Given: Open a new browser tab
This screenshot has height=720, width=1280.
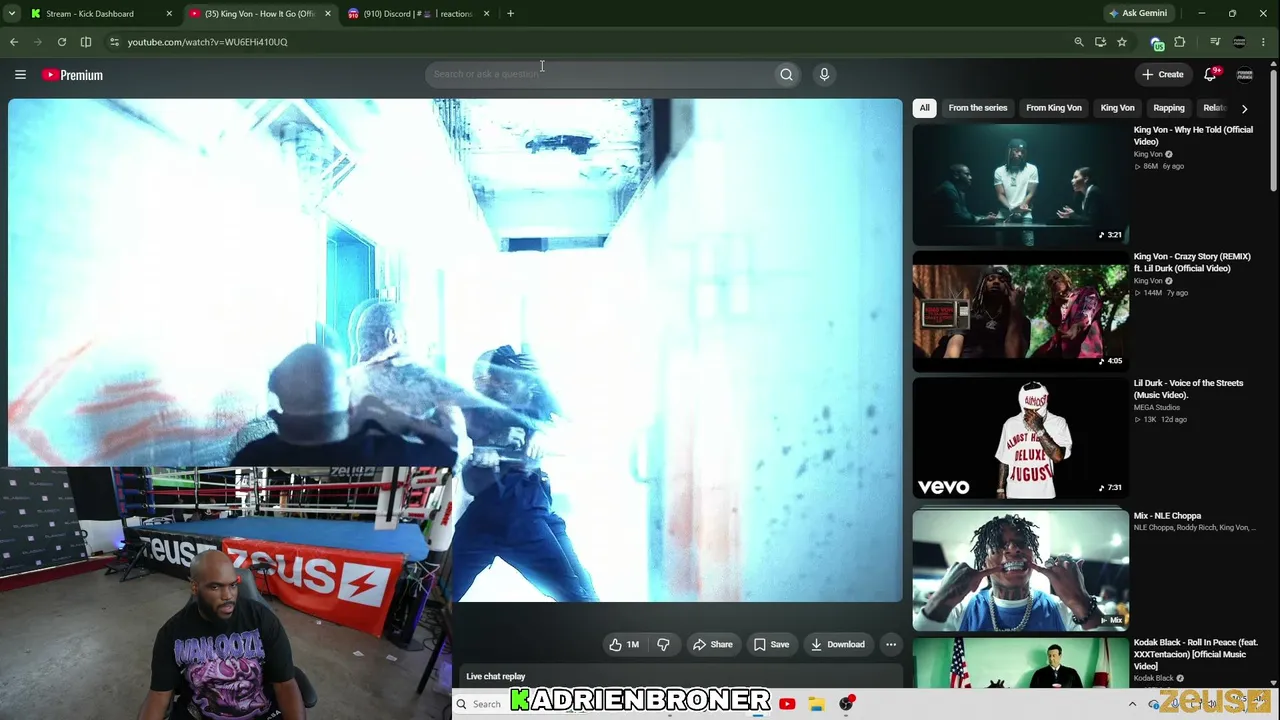Looking at the screenshot, I should tap(510, 14).
